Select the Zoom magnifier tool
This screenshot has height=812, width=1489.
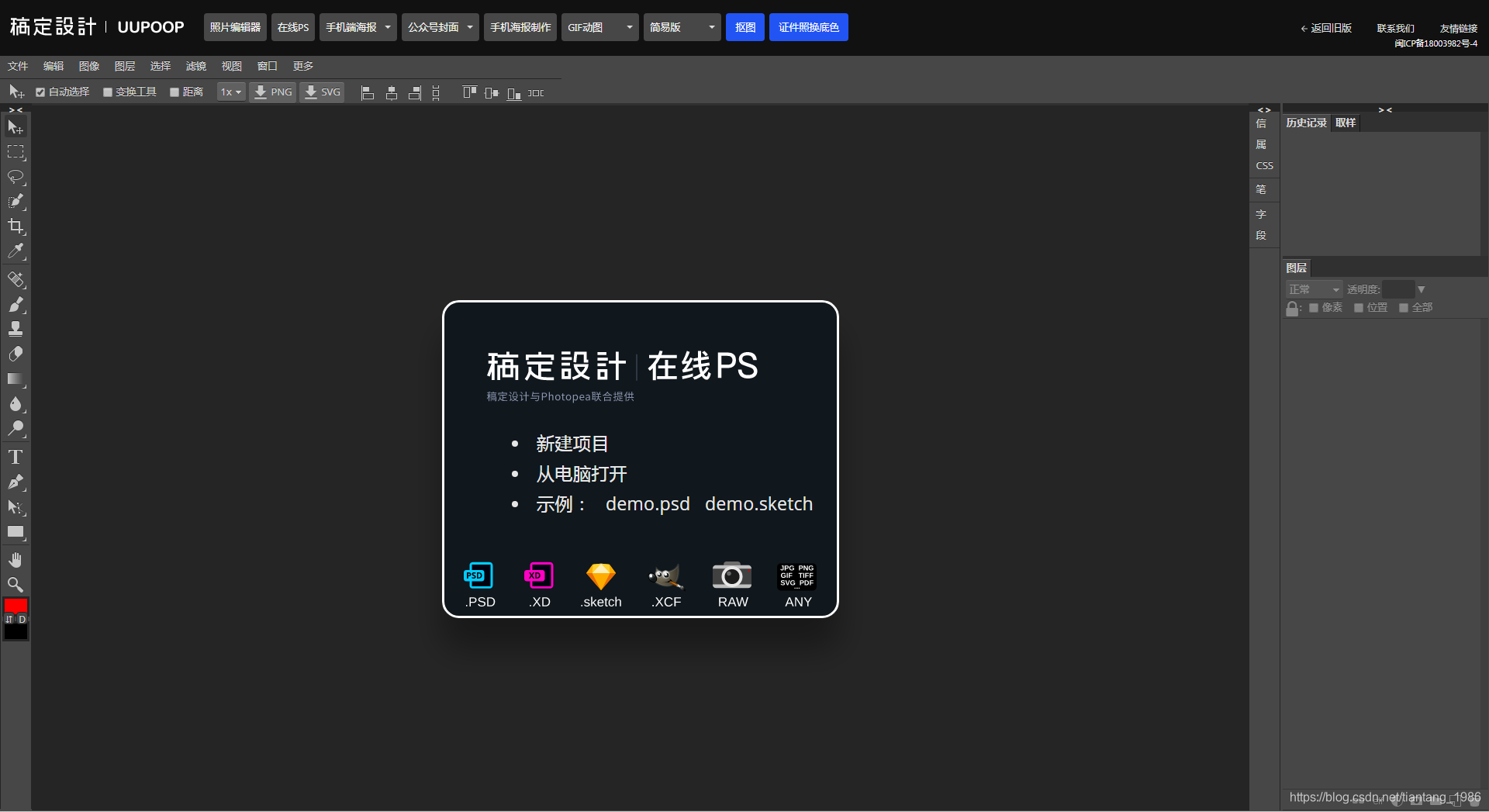(16, 585)
